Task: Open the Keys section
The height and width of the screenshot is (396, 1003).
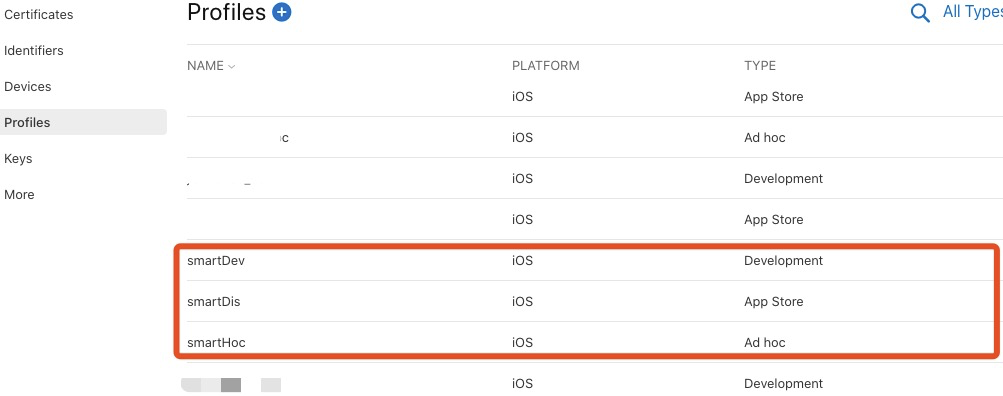Action: coord(18,159)
